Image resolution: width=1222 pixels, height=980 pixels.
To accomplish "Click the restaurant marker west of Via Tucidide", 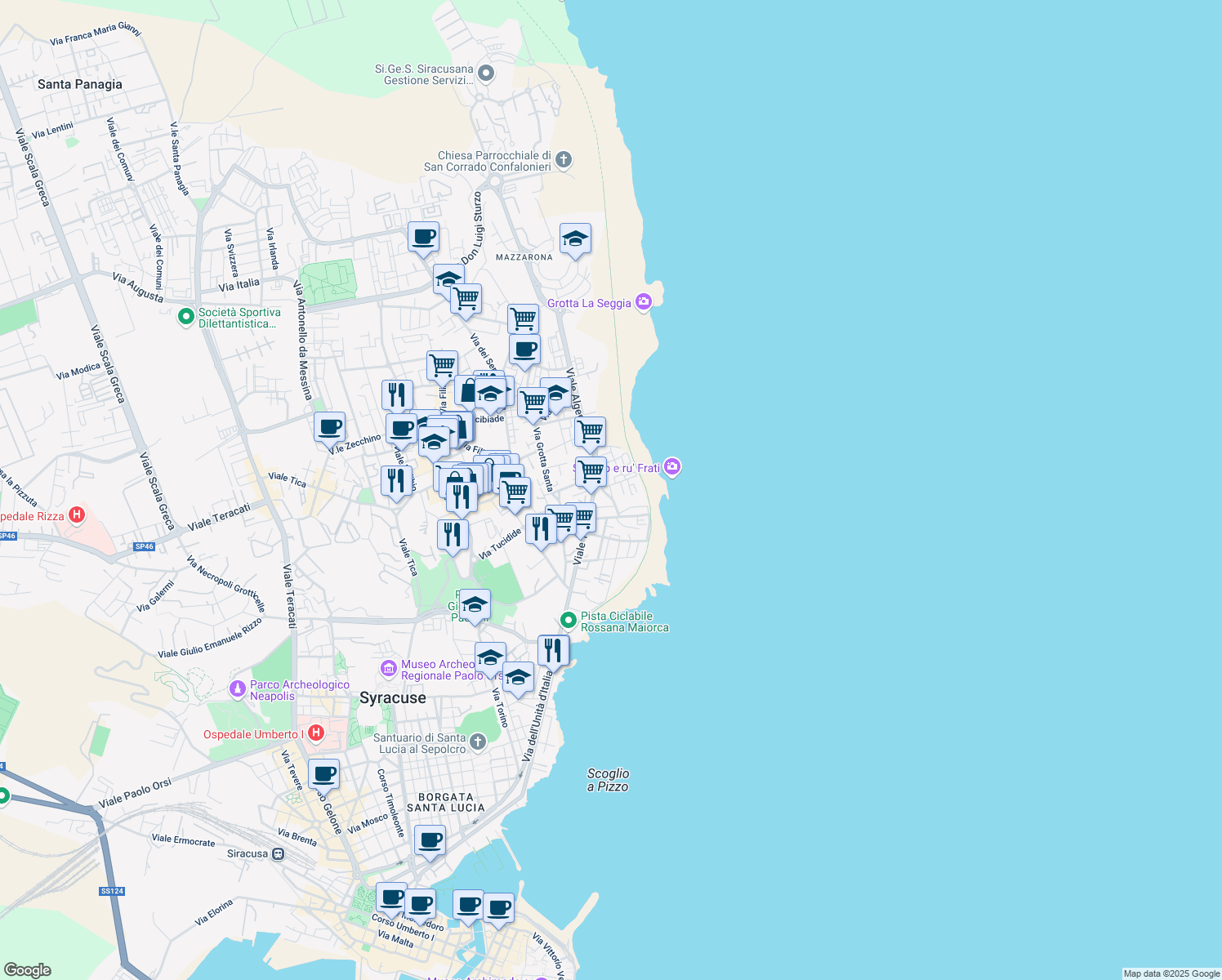I will [x=453, y=536].
